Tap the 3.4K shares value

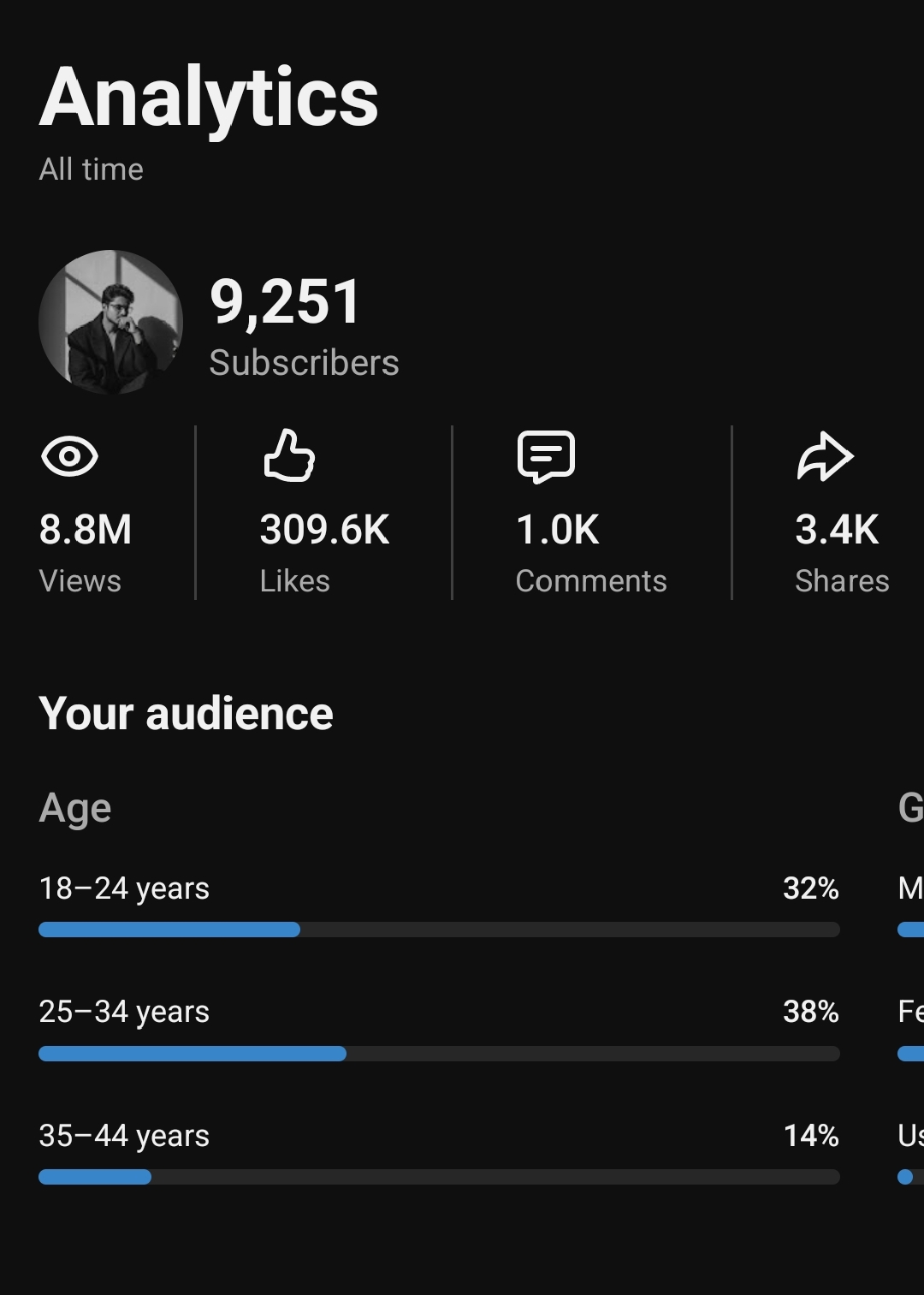(x=837, y=530)
